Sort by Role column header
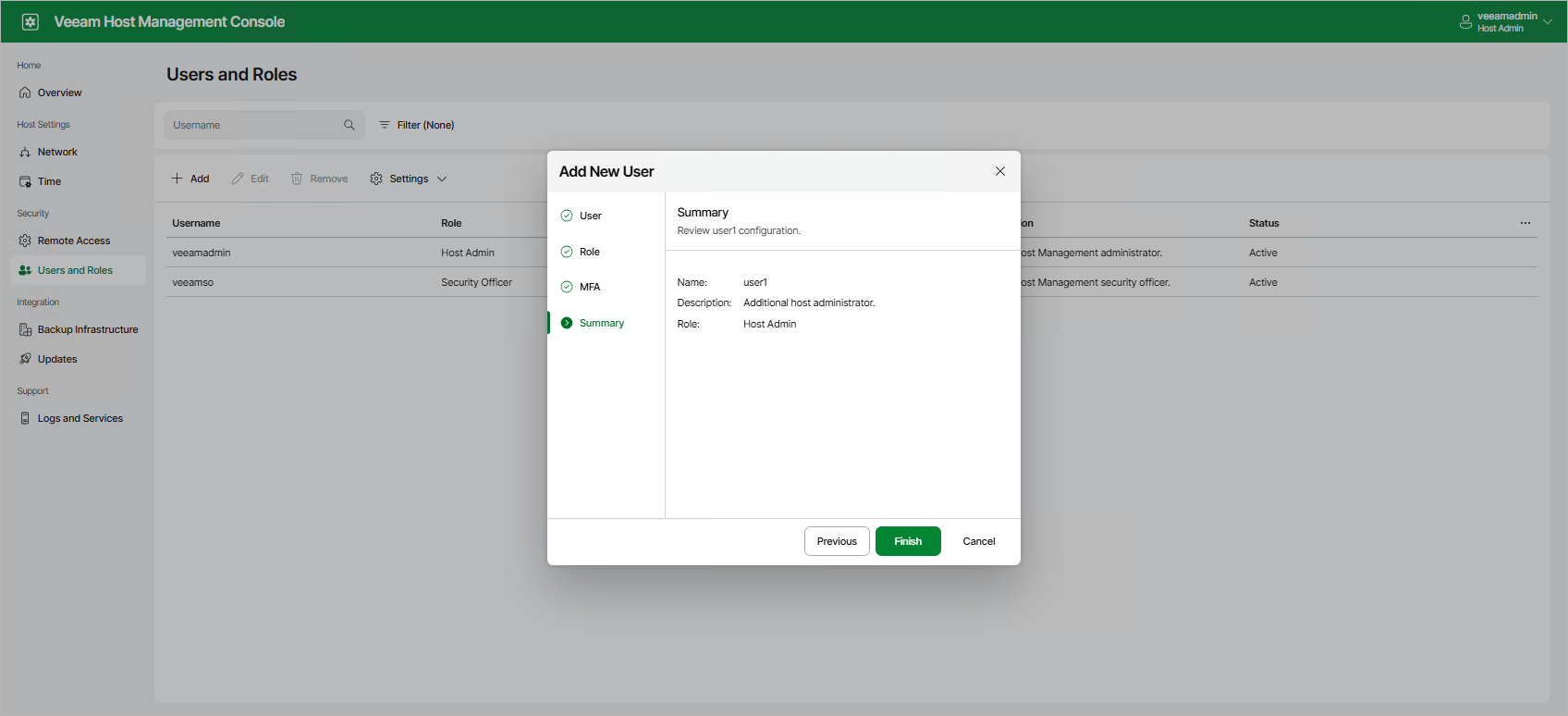 (x=451, y=223)
